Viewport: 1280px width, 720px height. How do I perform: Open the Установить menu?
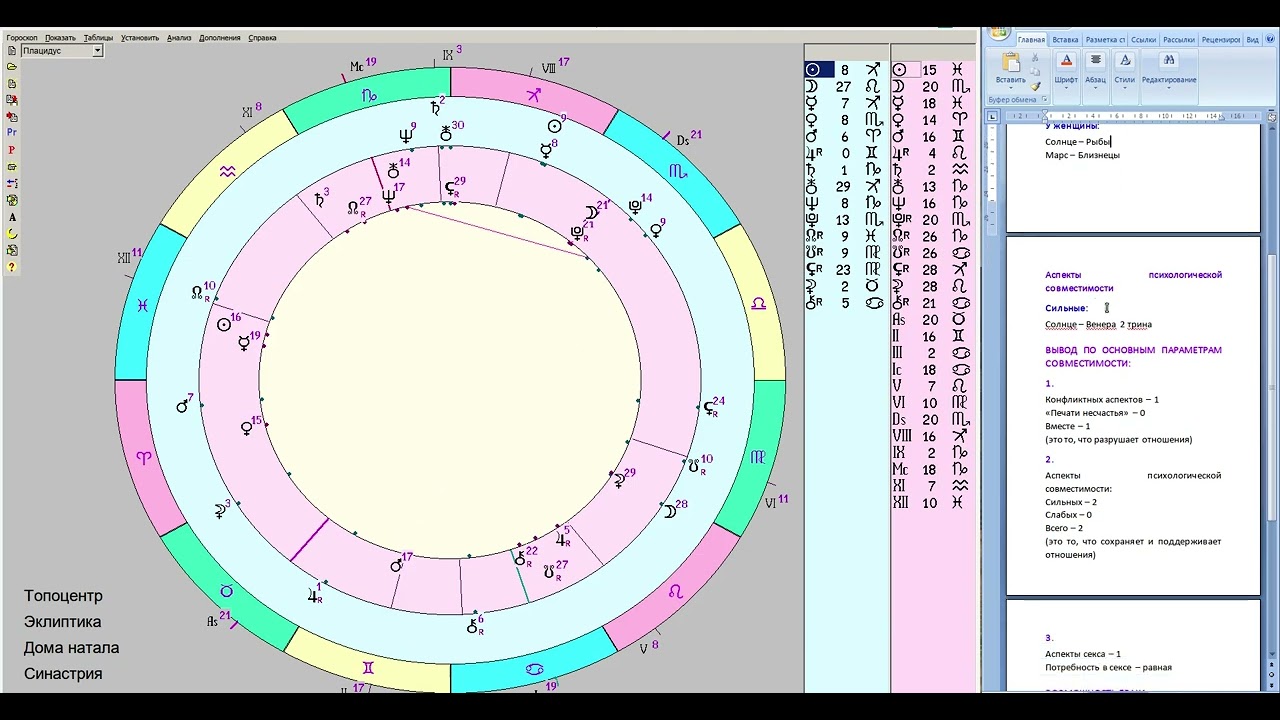coord(140,38)
